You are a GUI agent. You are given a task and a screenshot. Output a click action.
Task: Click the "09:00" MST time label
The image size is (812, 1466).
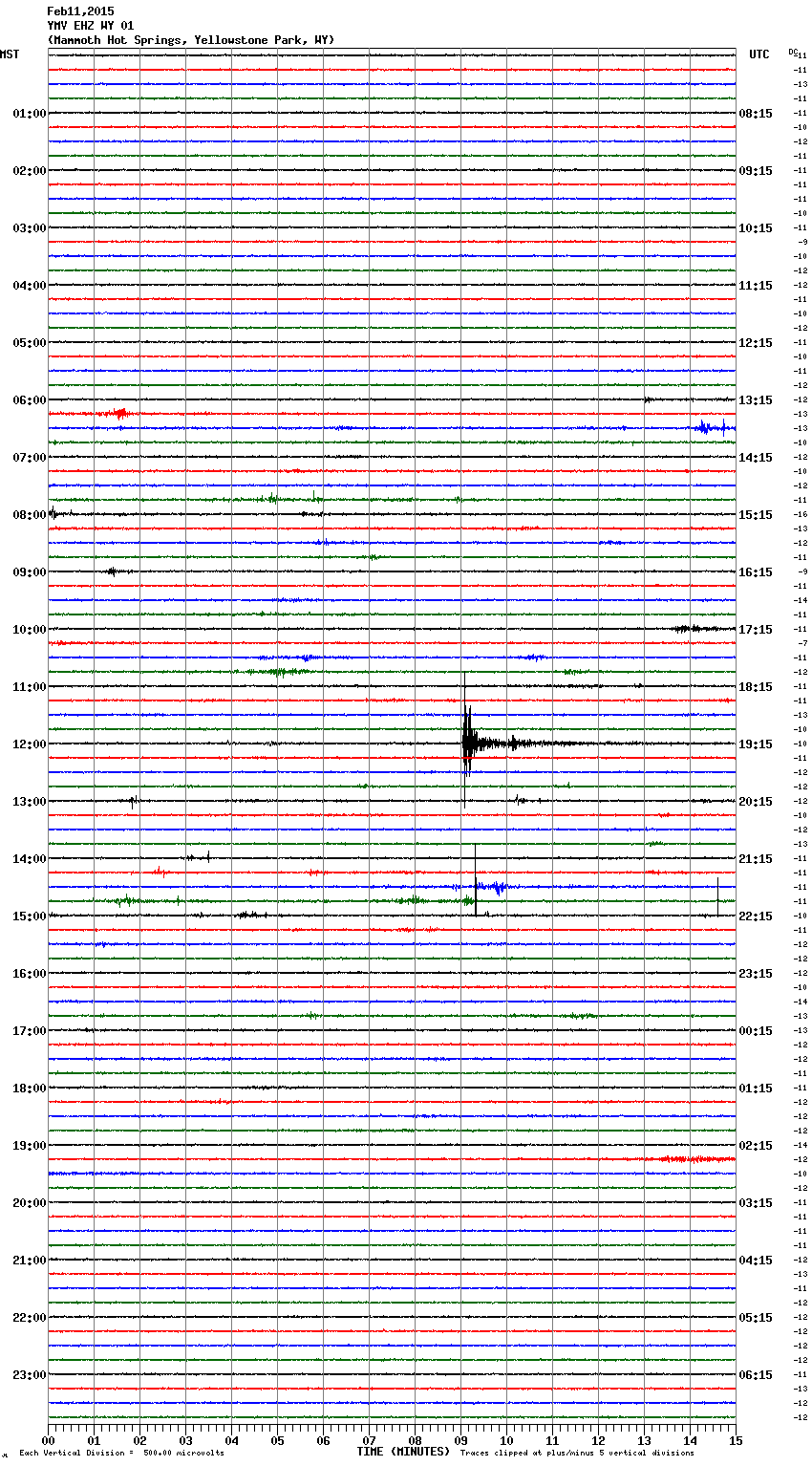[30, 572]
